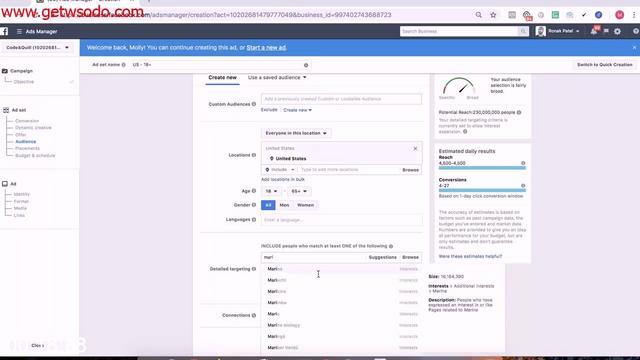Go to Conversion in the Ad set tree
The image size is (640, 360).
27,121
